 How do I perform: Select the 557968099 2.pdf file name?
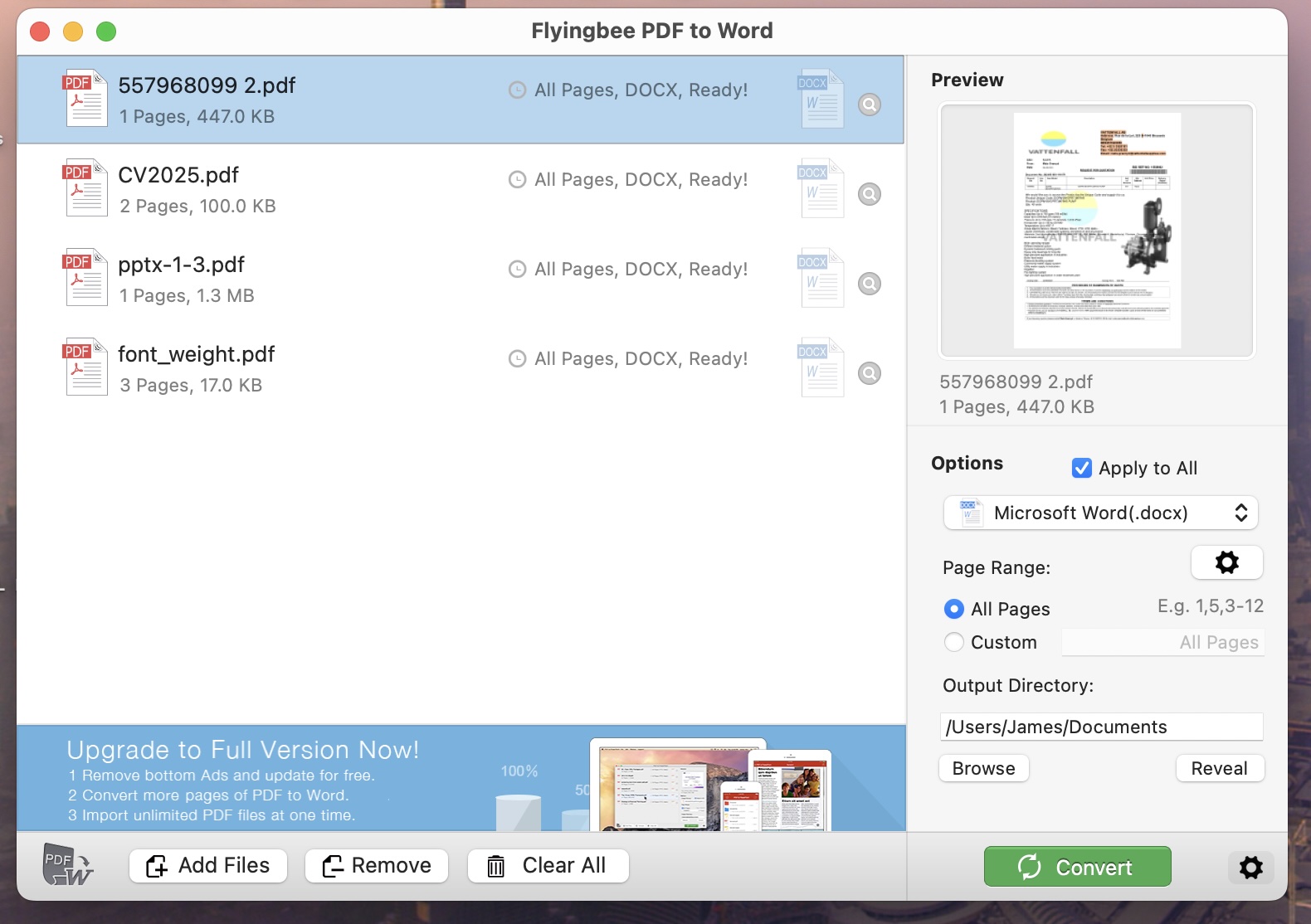[207, 85]
